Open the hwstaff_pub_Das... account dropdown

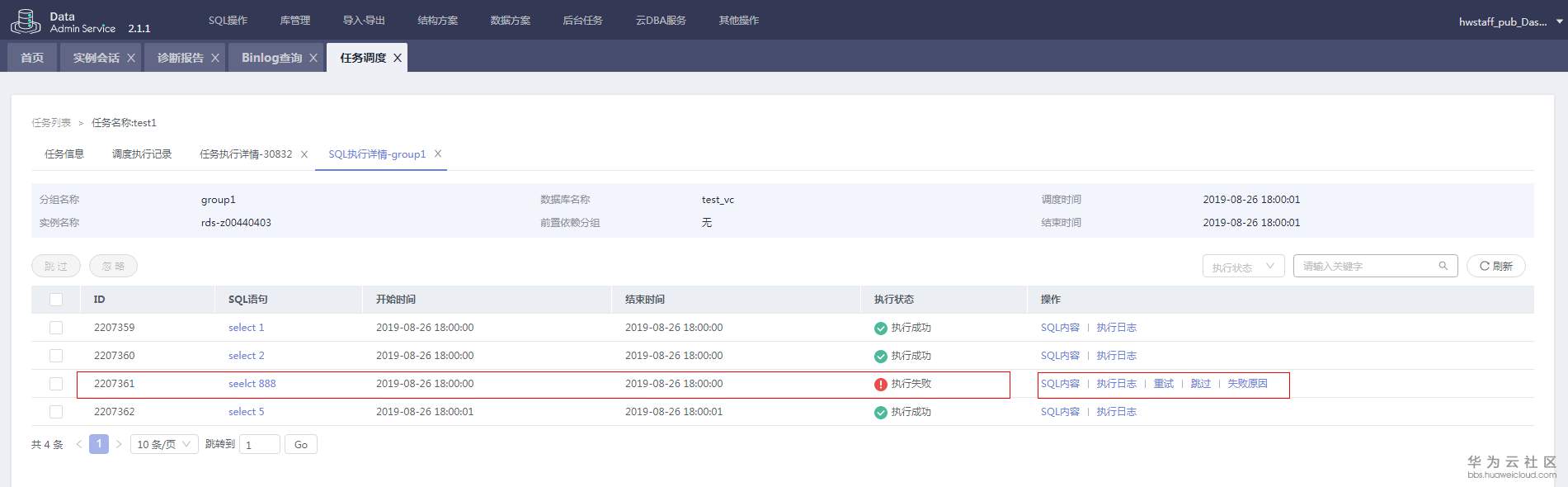pos(1511,21)
